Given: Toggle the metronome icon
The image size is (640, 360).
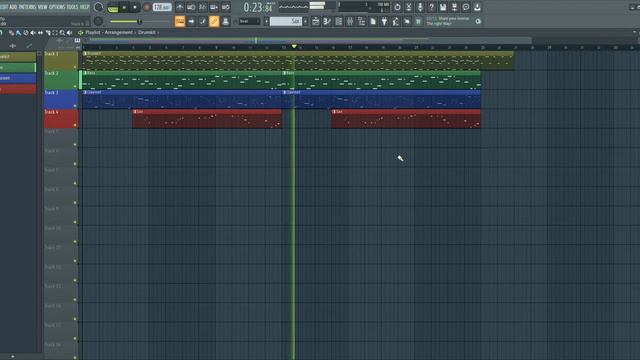Looking at the screenshot, I should (180, 7).
